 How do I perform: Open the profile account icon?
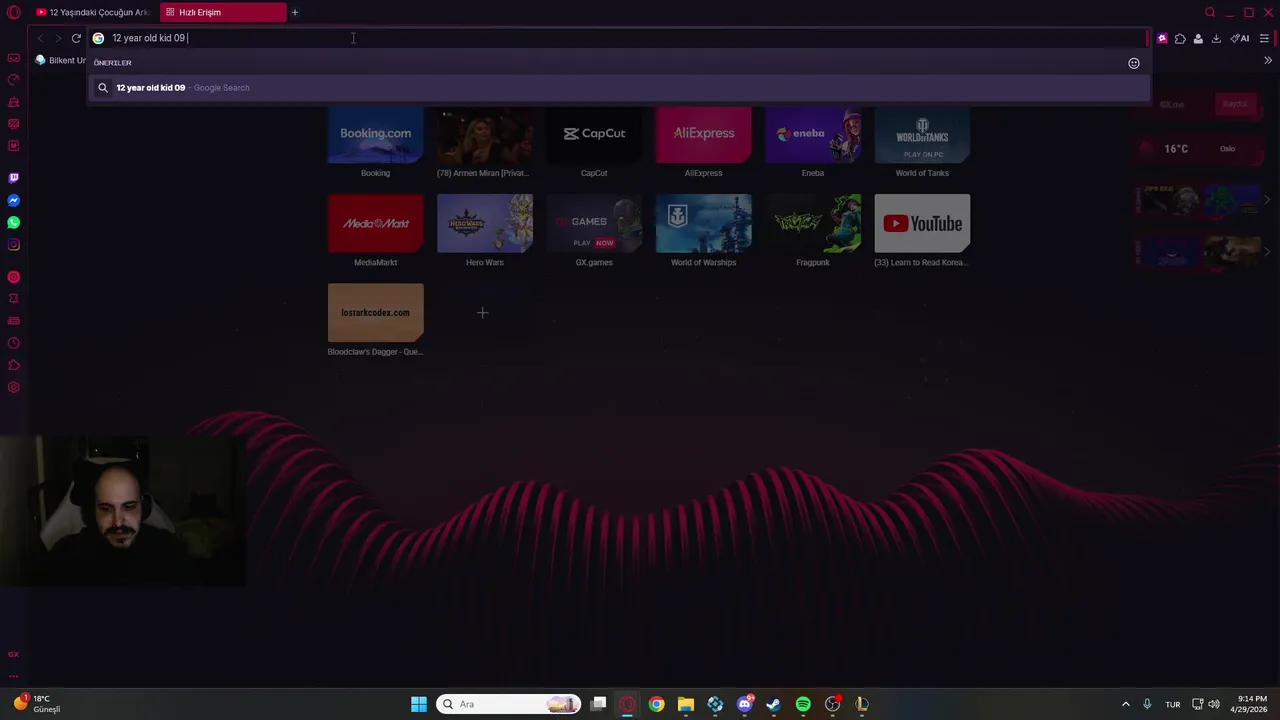pos(1198,38)
